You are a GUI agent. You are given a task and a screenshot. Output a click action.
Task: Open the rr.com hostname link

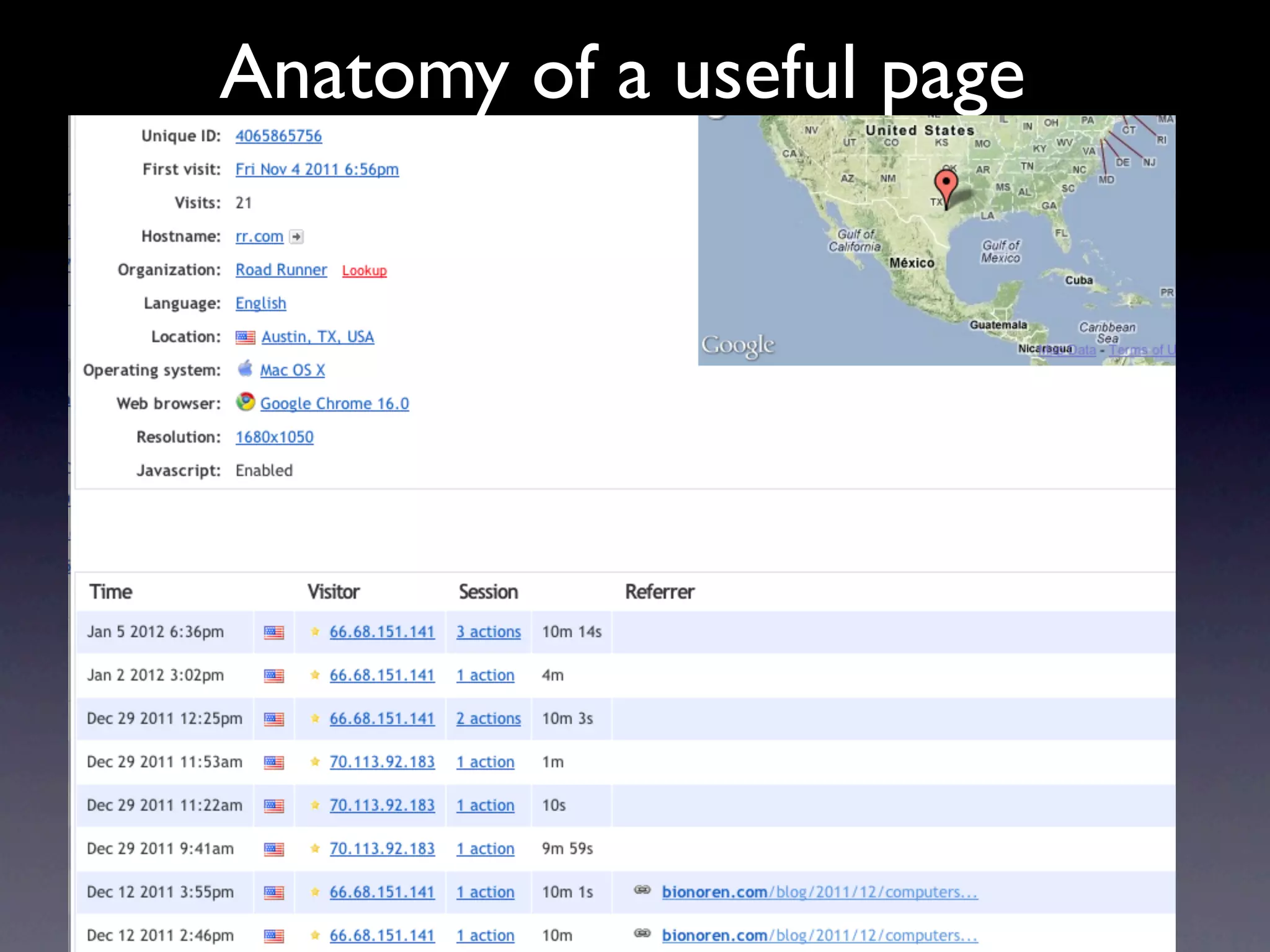pos(259,237)
